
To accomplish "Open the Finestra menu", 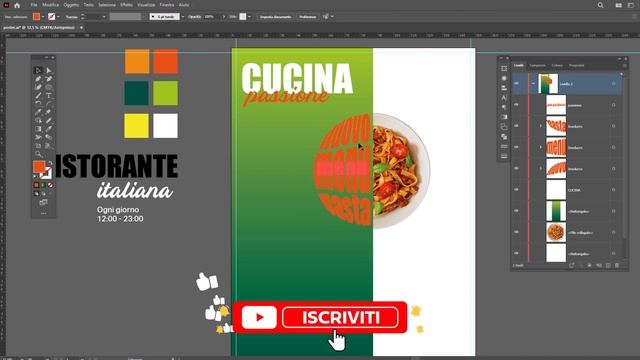I will (167, 5).
